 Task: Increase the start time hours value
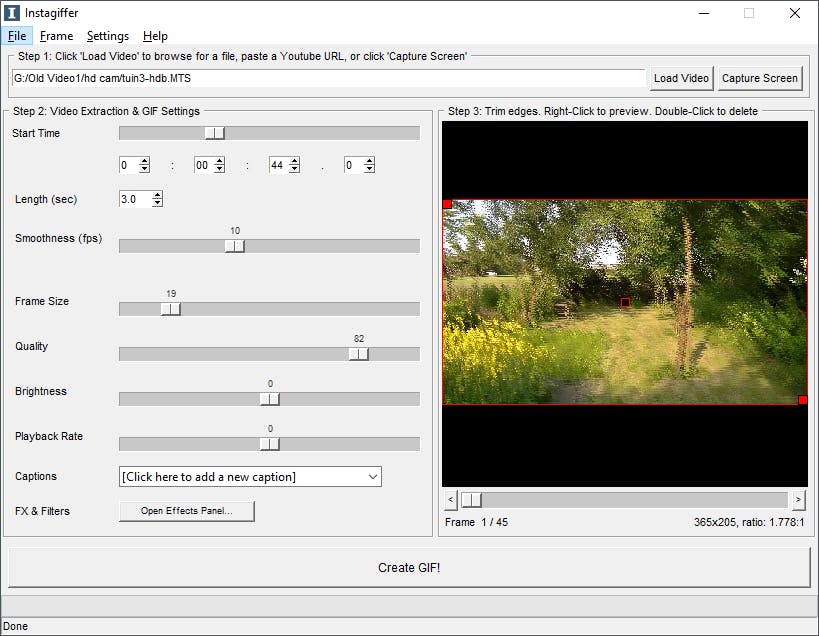tap(145, 161)
